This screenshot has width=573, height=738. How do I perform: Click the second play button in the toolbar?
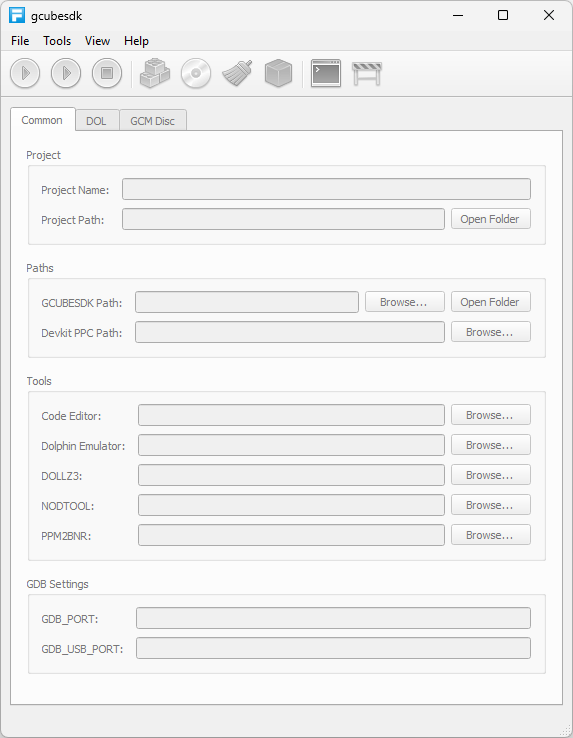(66, 73)
